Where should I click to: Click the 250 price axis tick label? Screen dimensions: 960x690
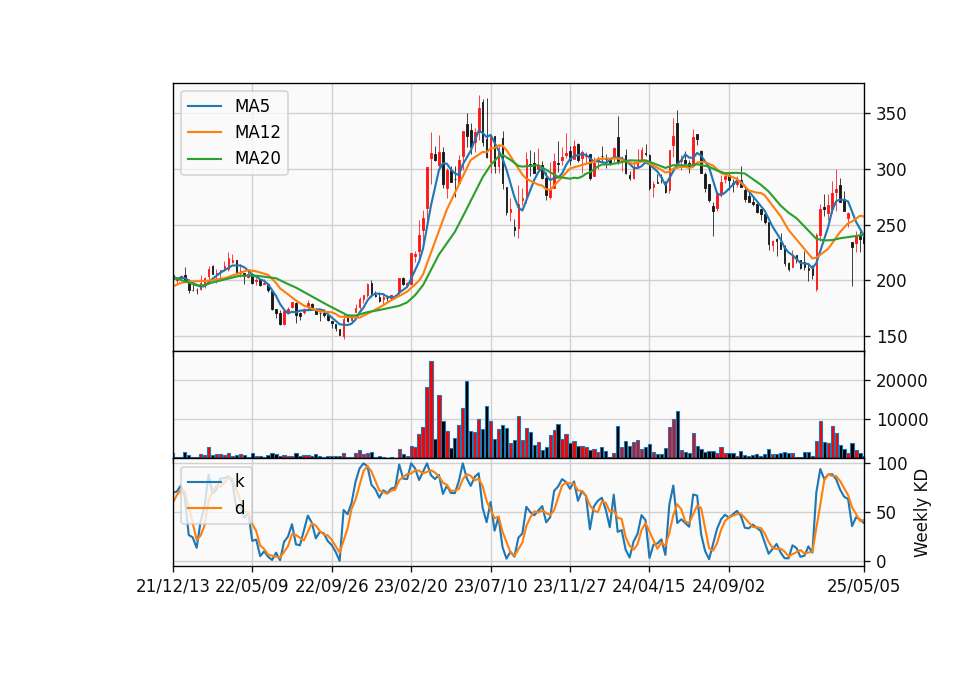pos(891,226)
